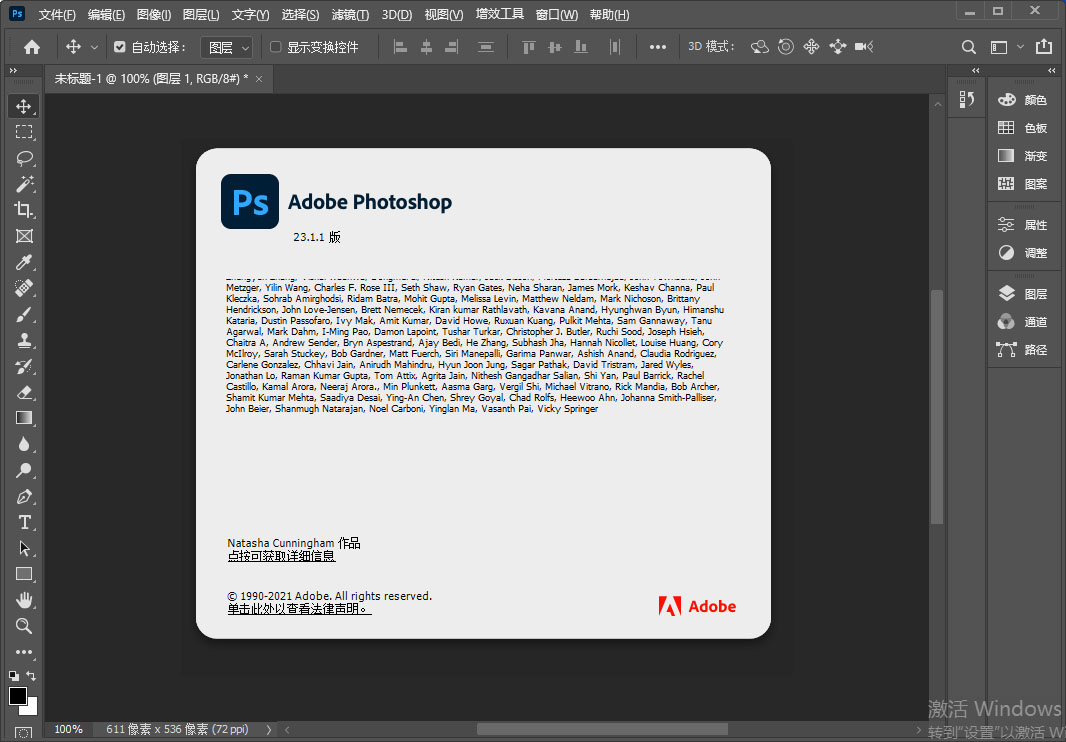The width and height of the screenshot is (1066, 742).
Task: Open the search magnifier in options bar
Action: (969, 47)
